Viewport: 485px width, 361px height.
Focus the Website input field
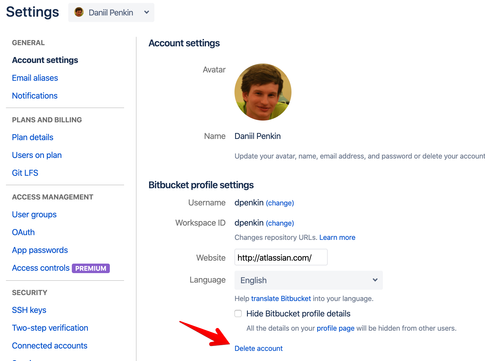click(x=281, y=257)
